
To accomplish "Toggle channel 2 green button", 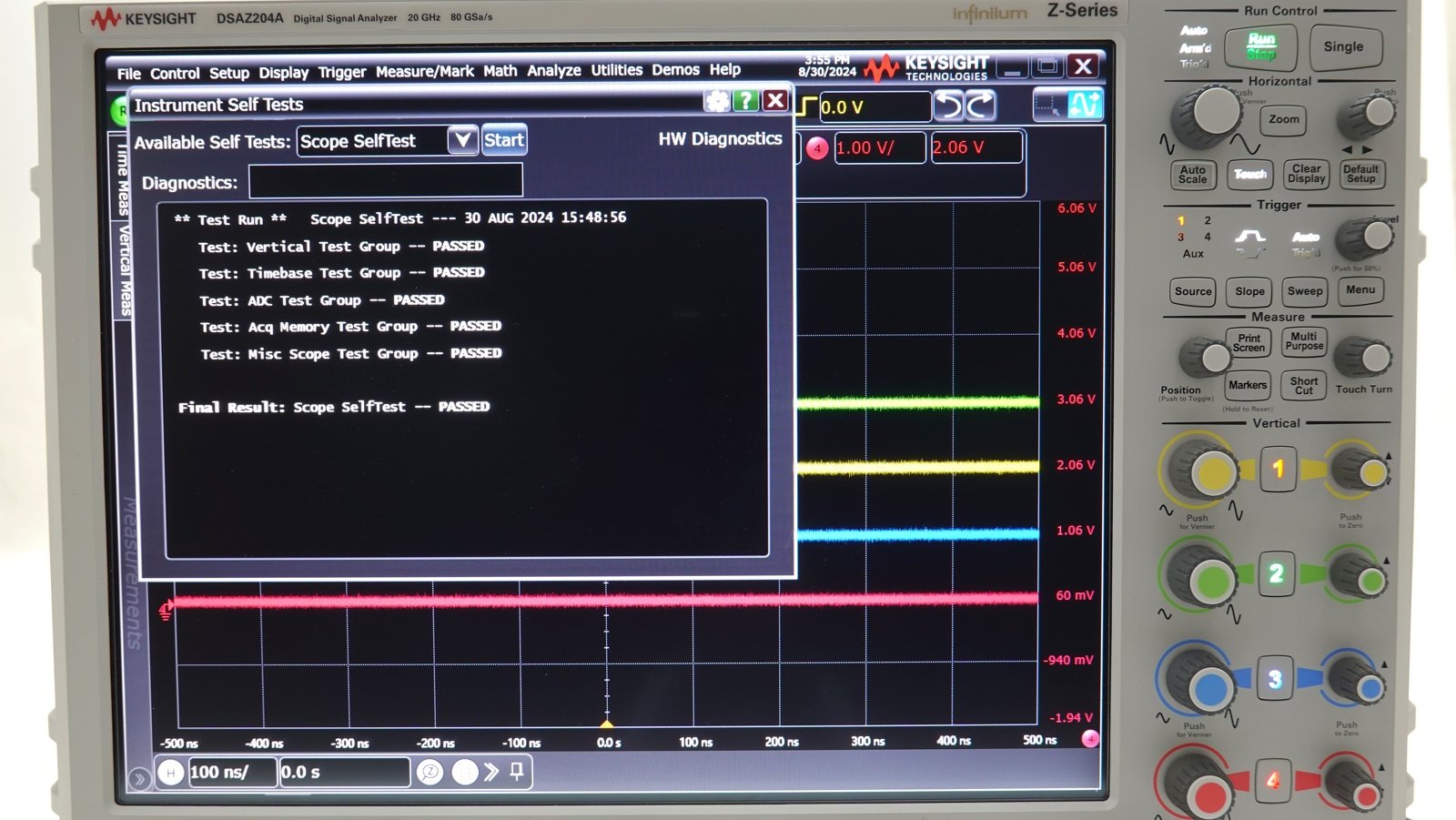I will coord(1276,573).
